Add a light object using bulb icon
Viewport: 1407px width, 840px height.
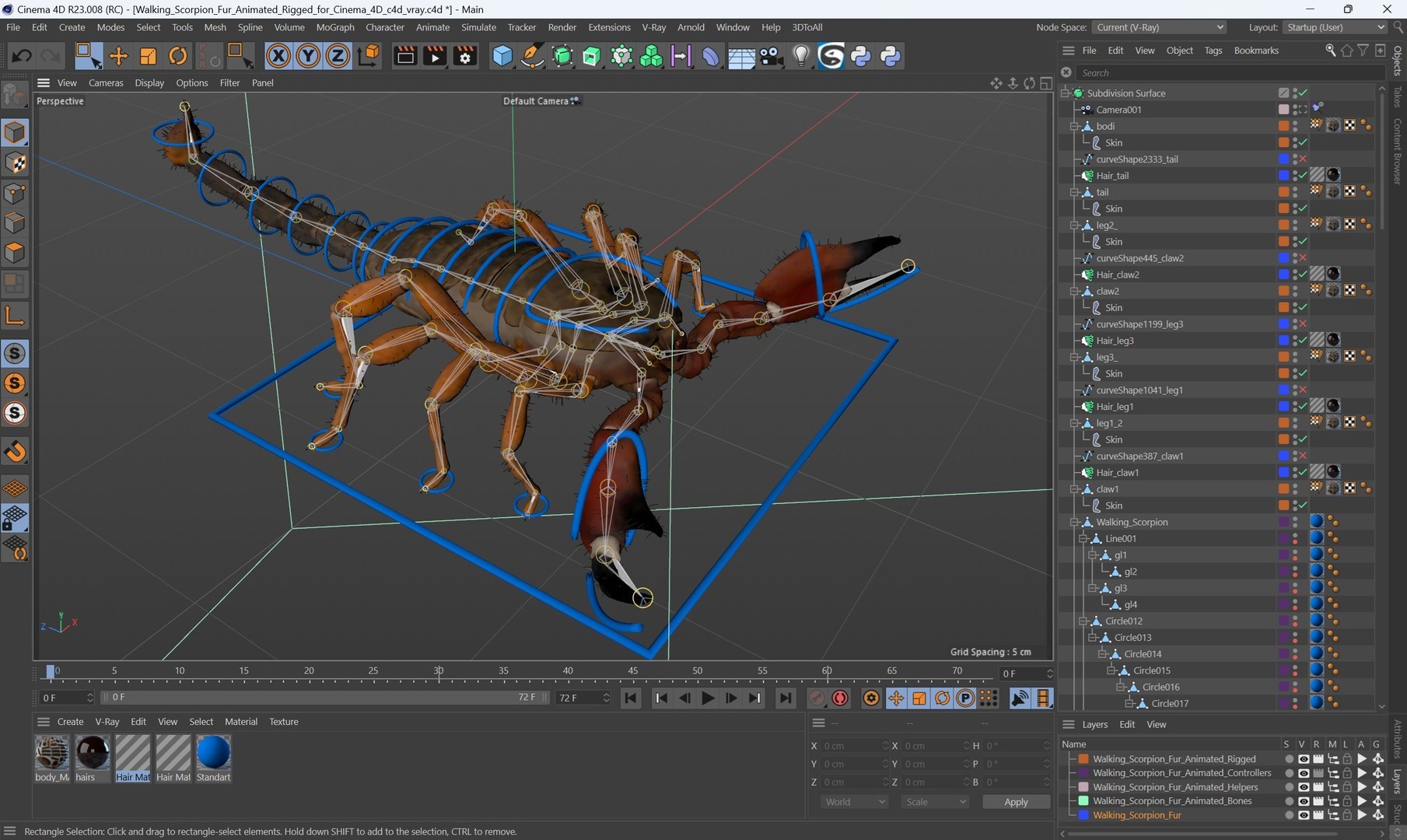801,56
